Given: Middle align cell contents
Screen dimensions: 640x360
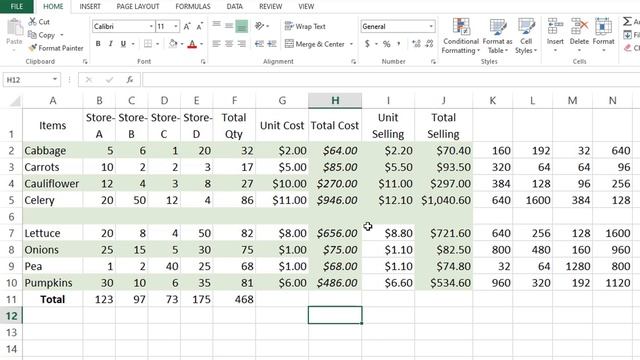Looking at the screenshot, I should 229,26.
